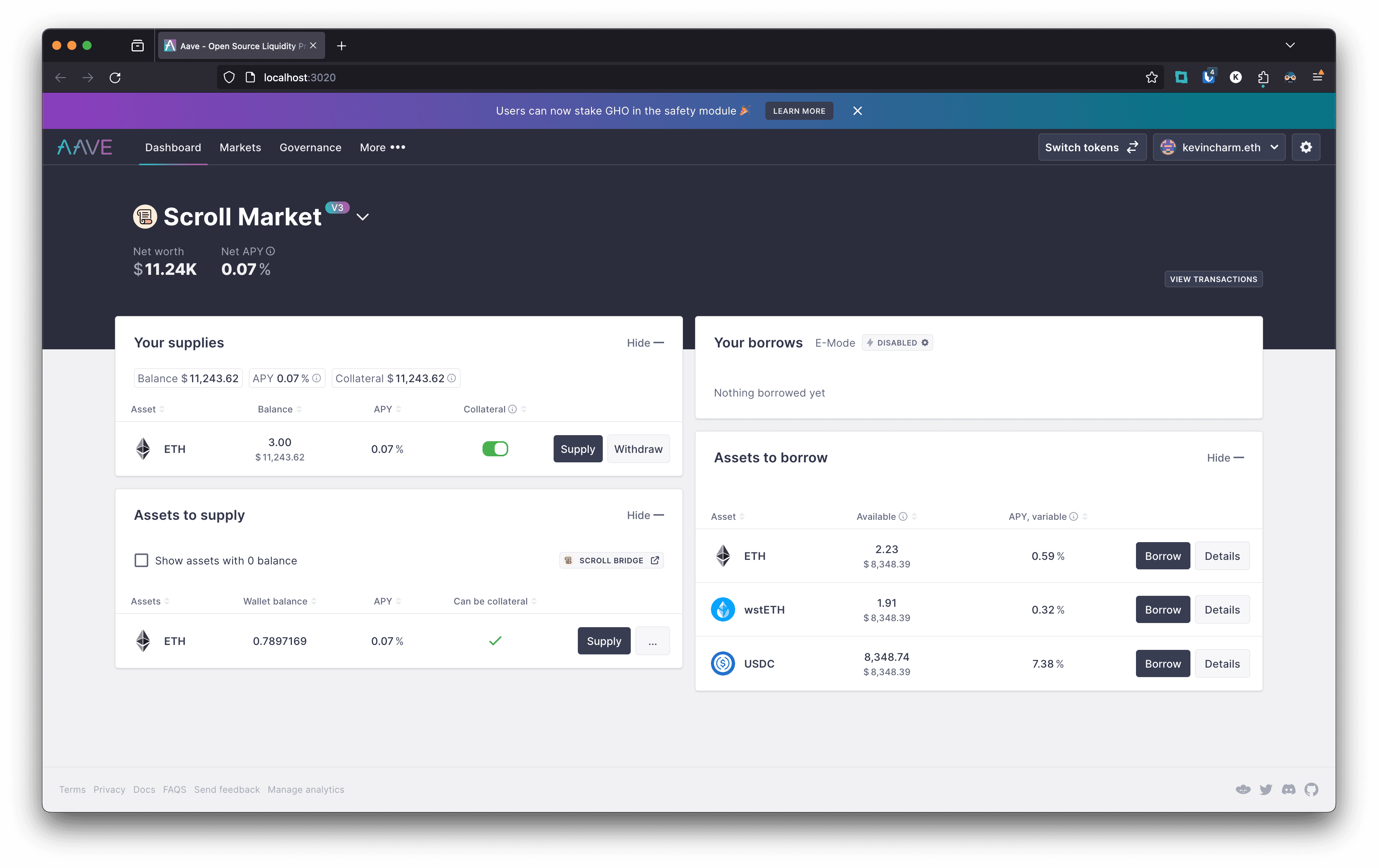Click the Available column info icon
1378x868 pixels.
(903, 517)
